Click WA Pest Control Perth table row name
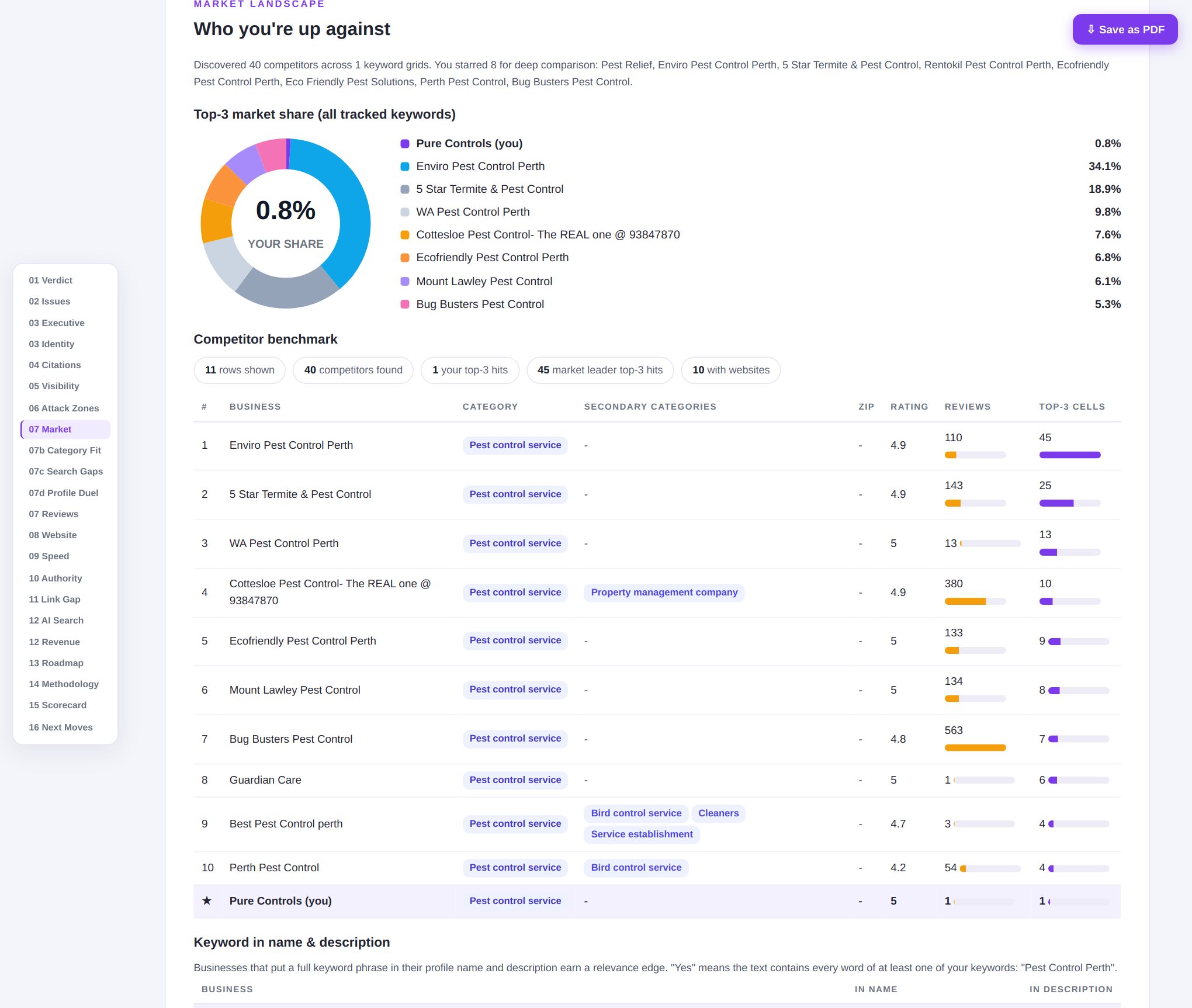Image resolution: width=1192 pixels, height=1008 pixels. [284, 543]
